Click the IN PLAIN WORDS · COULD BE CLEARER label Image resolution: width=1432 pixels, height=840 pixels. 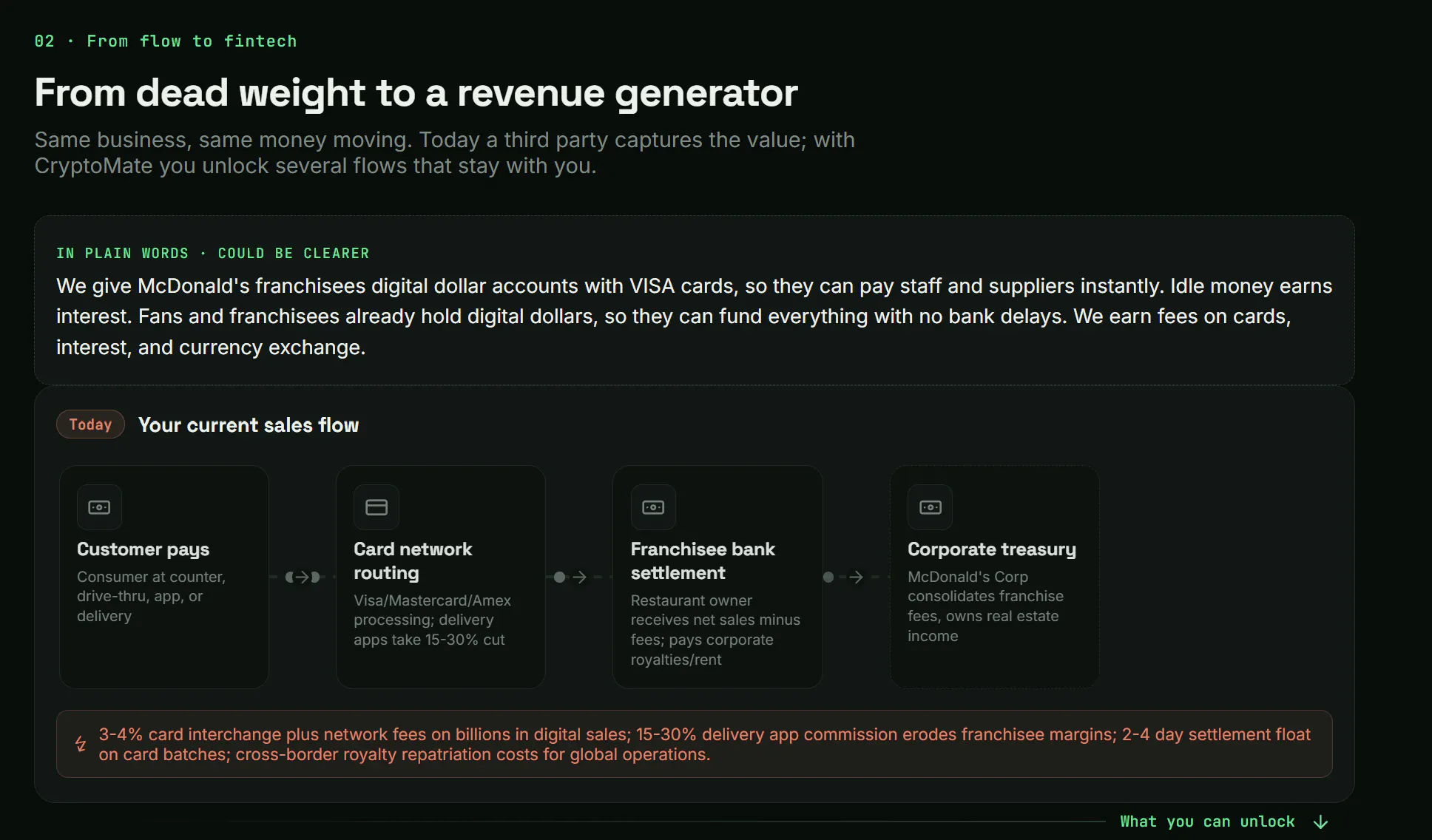[213, 254]
